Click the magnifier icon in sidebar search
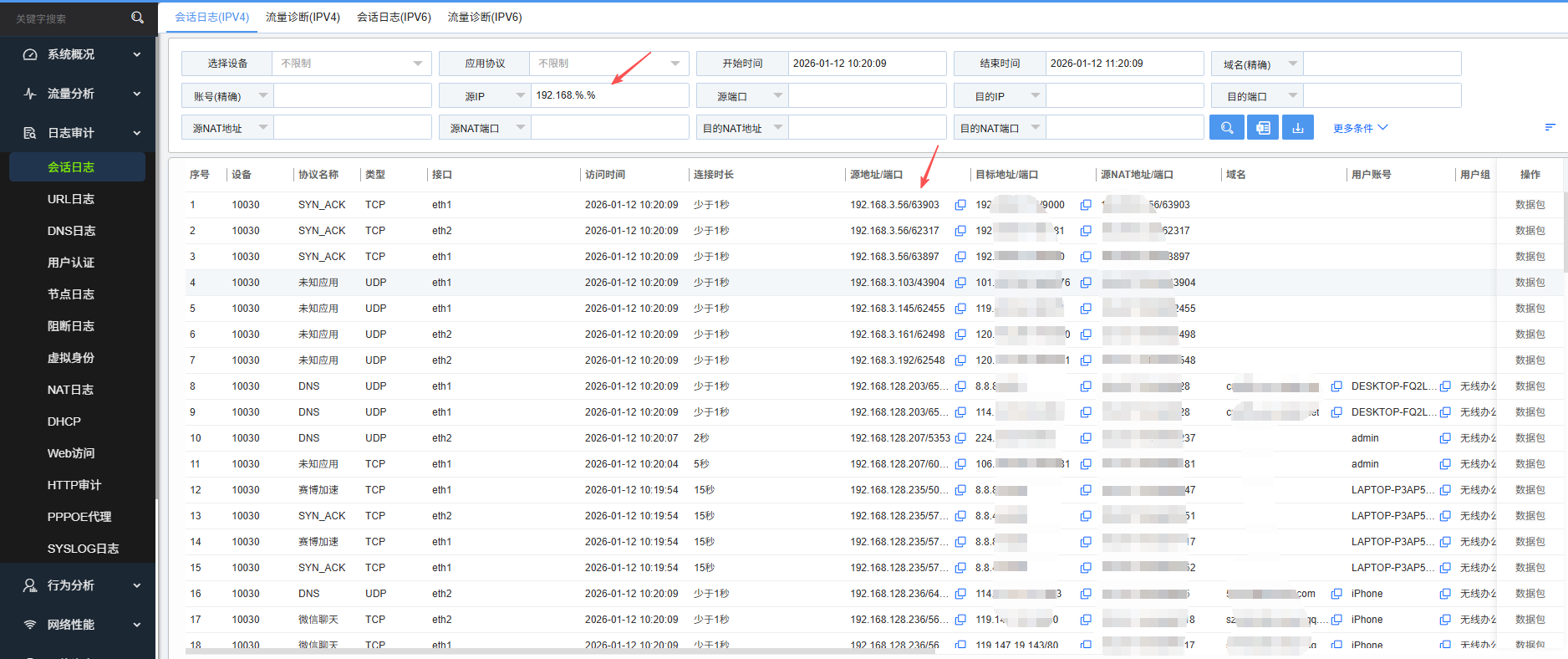This screenshot has width=1568, height=659. click(138, 18)
